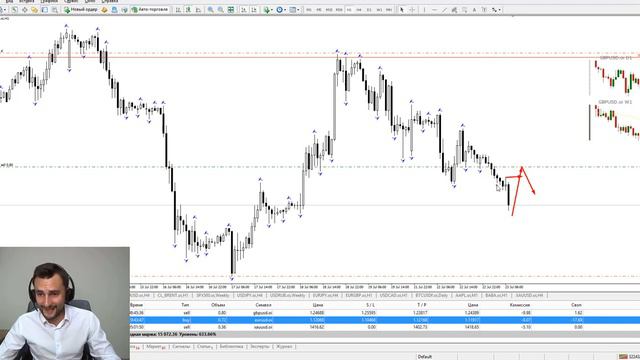Select the text tool
The image size is (640, 360).
(474, 10)
